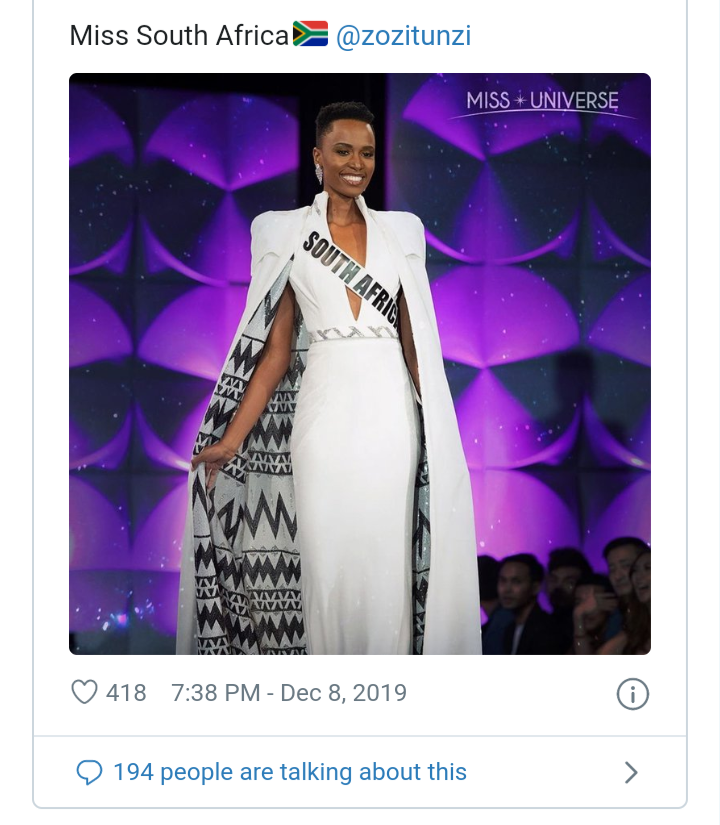Click the South African flag emoji

coord(310,37)
